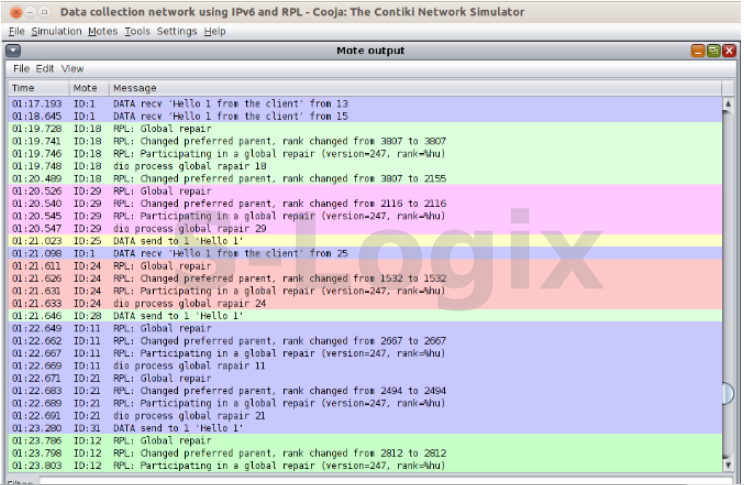744x485 pixels.
Task: Open the Simulation menu
Action: (56, 31)
